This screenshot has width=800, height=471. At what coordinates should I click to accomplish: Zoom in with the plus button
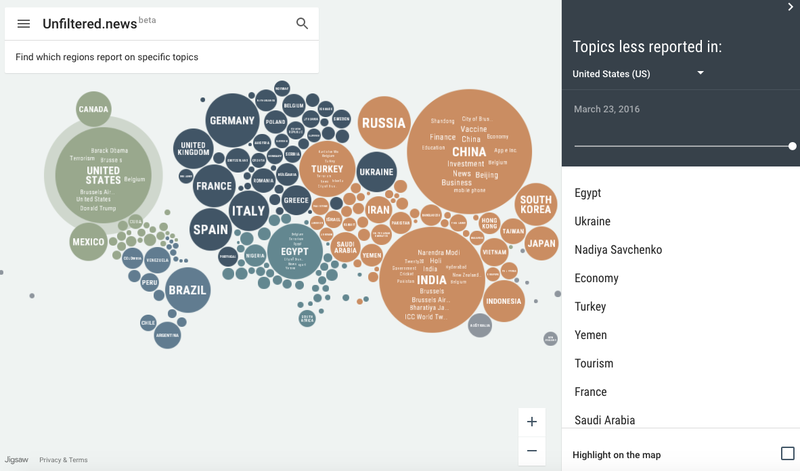pos(532,421)
